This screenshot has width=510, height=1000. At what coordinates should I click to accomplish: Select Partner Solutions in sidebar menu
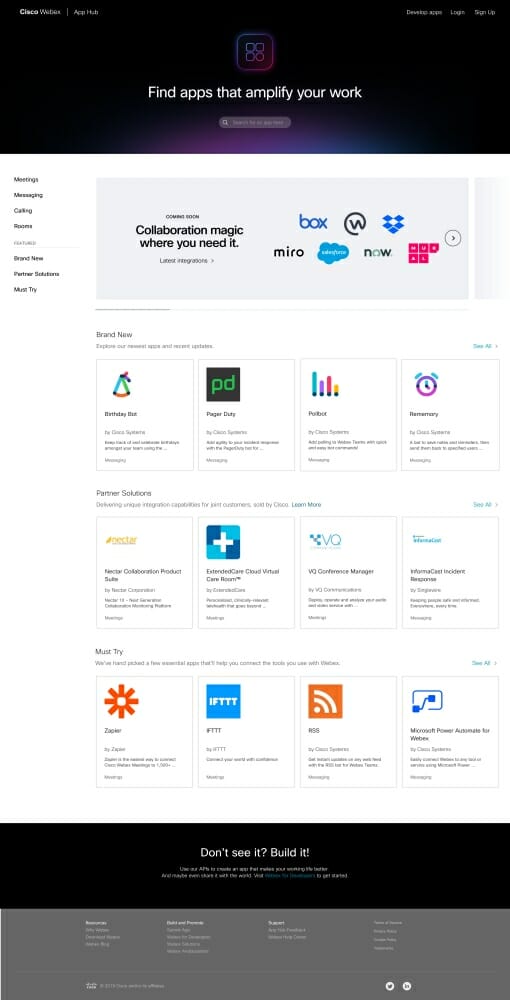36,274
